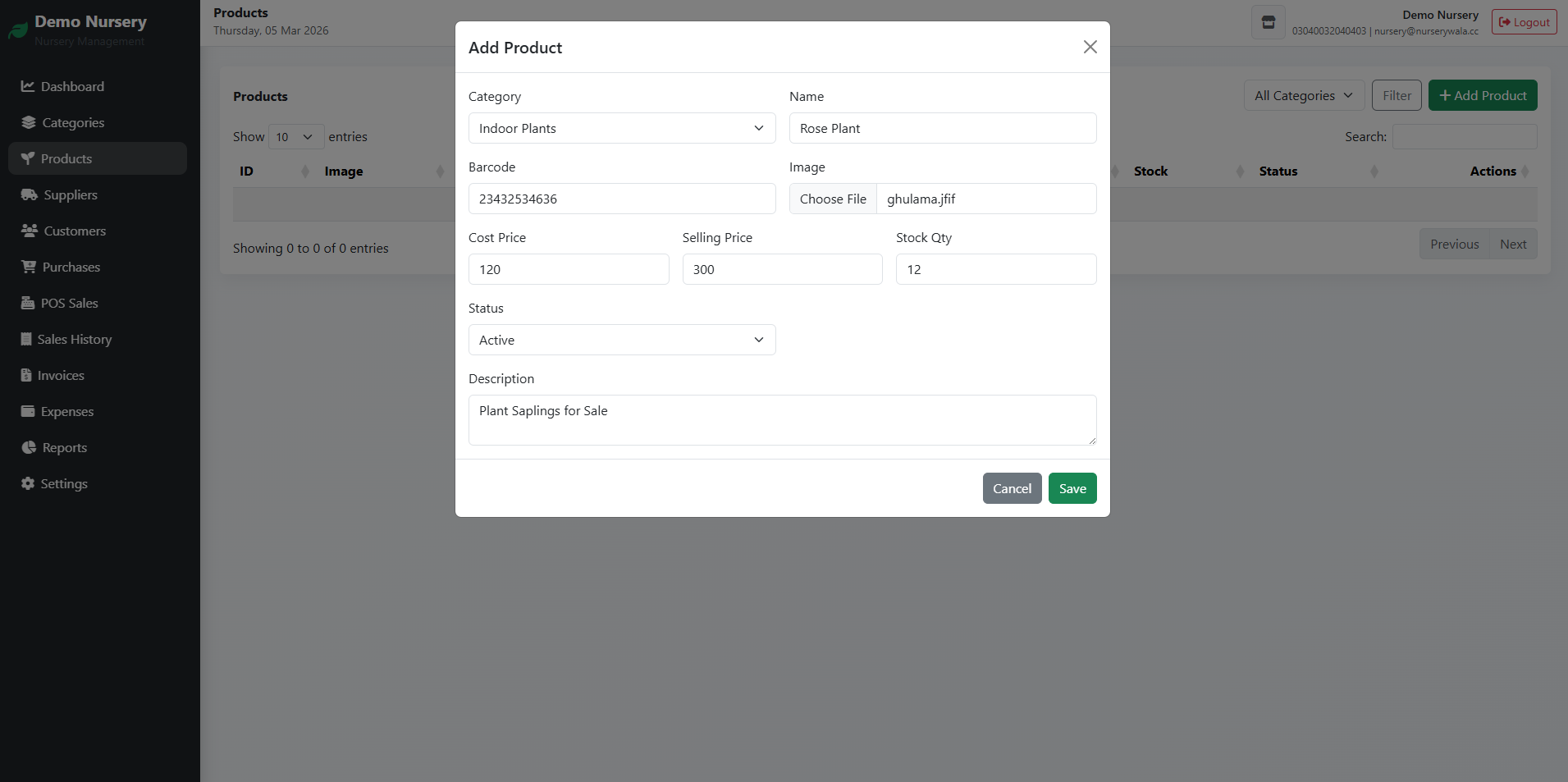Open Customers using the people icon
The image size is (1568, 782).
click(x=27, y=231)
